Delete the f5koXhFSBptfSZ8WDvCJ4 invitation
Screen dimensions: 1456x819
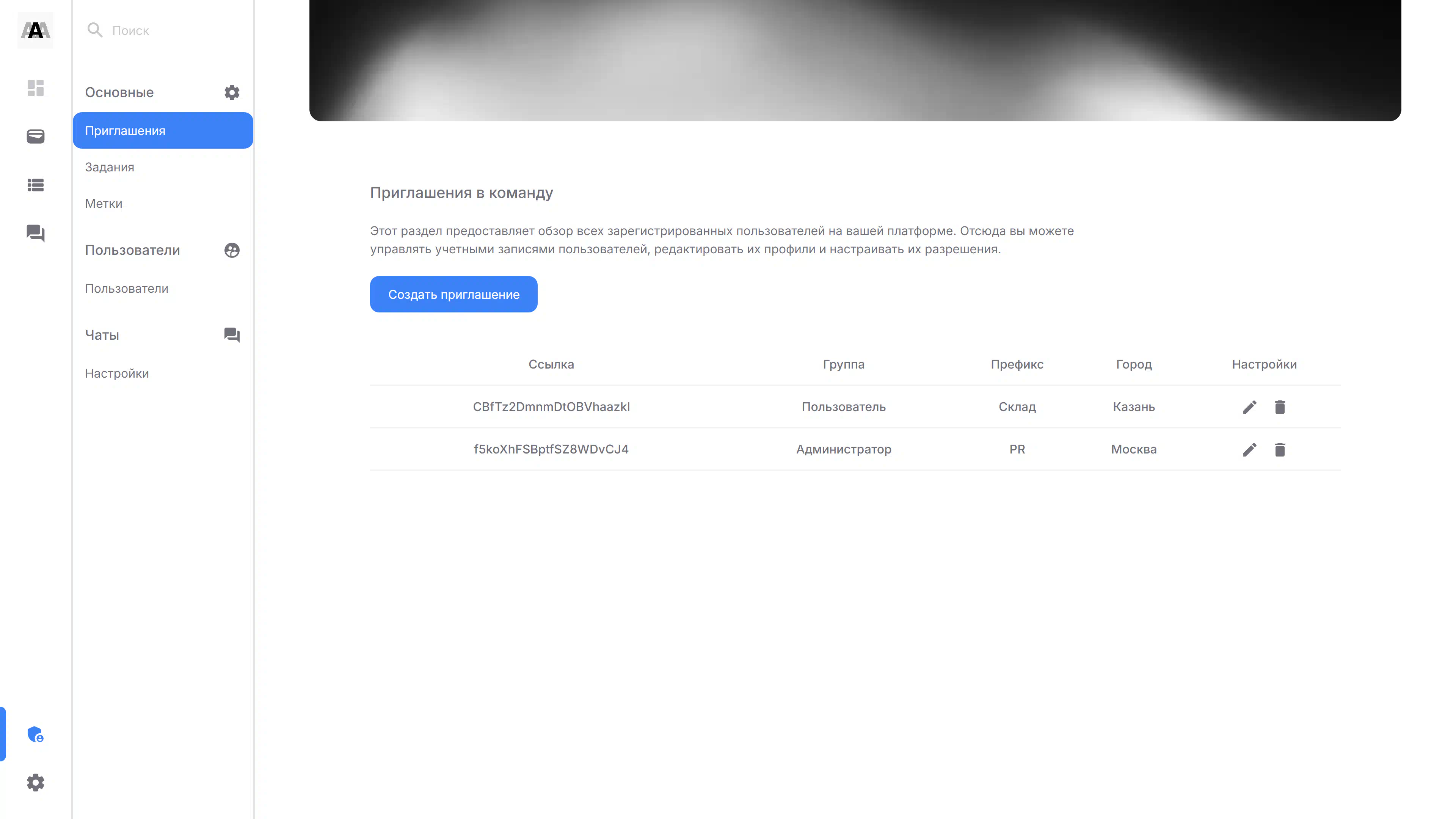(x=1280, y=449)
